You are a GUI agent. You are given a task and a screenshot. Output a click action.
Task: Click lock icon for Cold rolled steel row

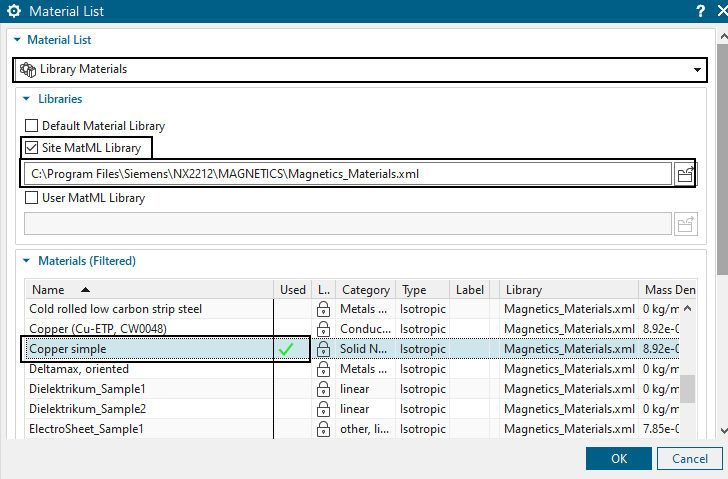click(x=323, y=309)
